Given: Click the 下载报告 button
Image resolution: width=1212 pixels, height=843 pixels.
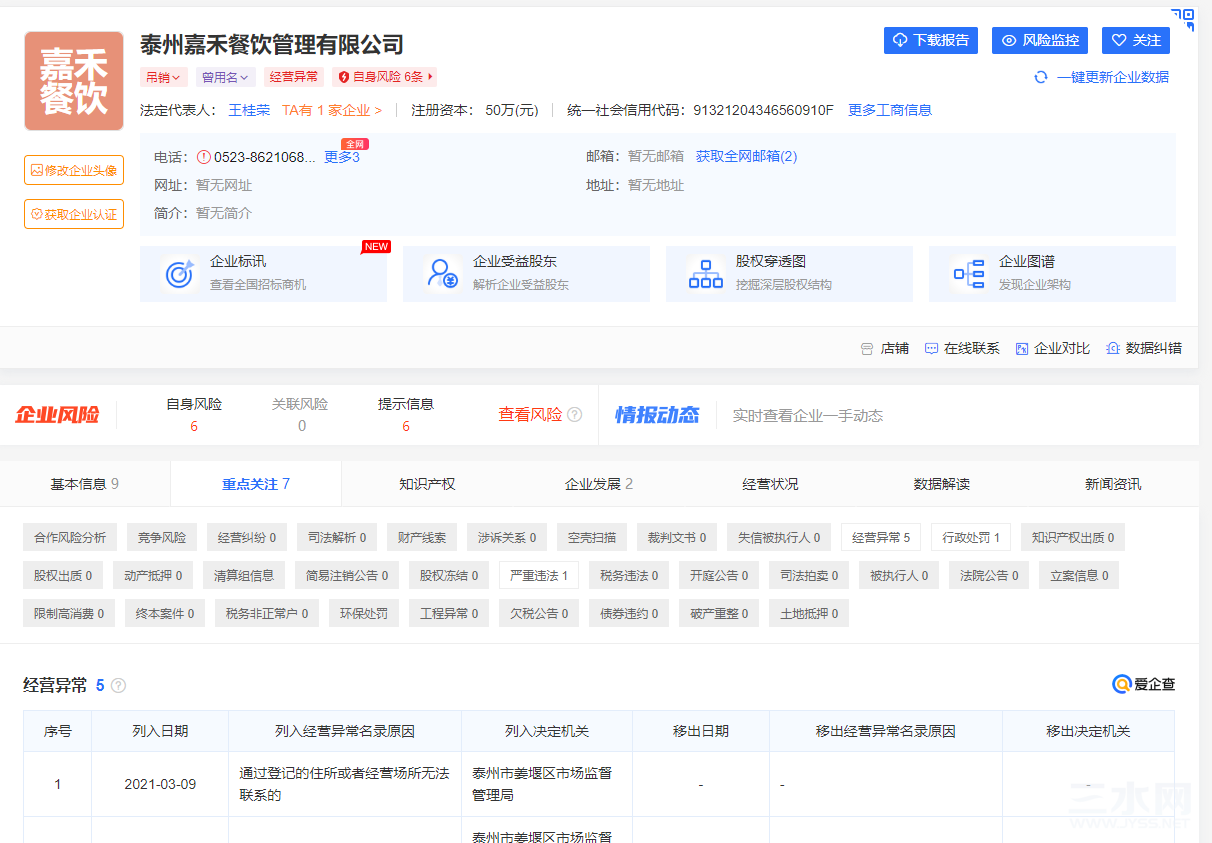Looking at the screenshot, I should point(931,40).
